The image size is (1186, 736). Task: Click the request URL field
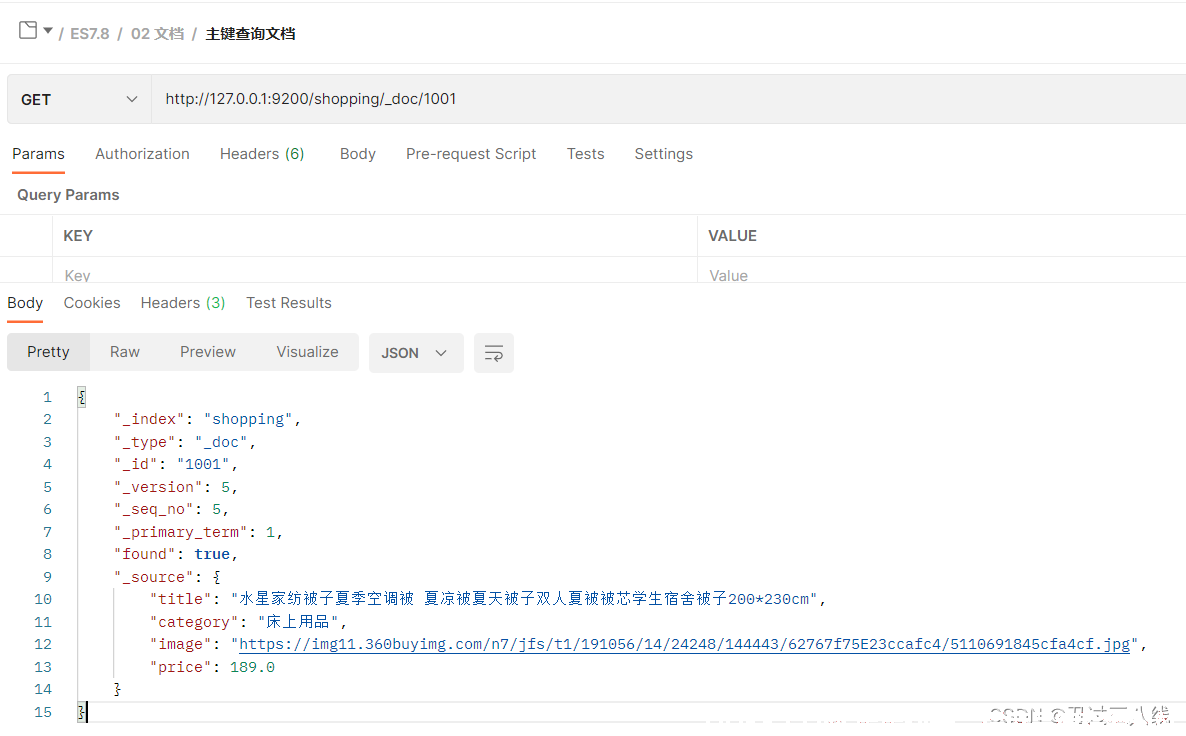(669, 99)
